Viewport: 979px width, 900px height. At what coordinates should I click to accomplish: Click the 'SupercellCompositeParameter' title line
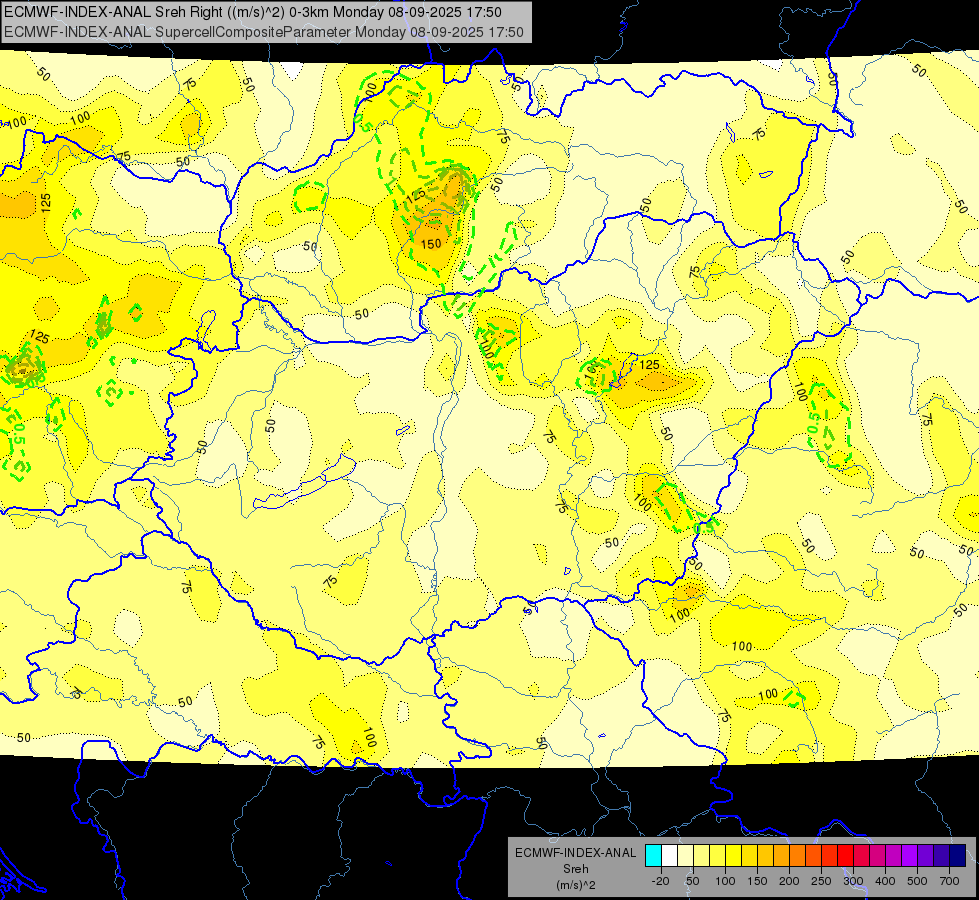click(263, 32)
